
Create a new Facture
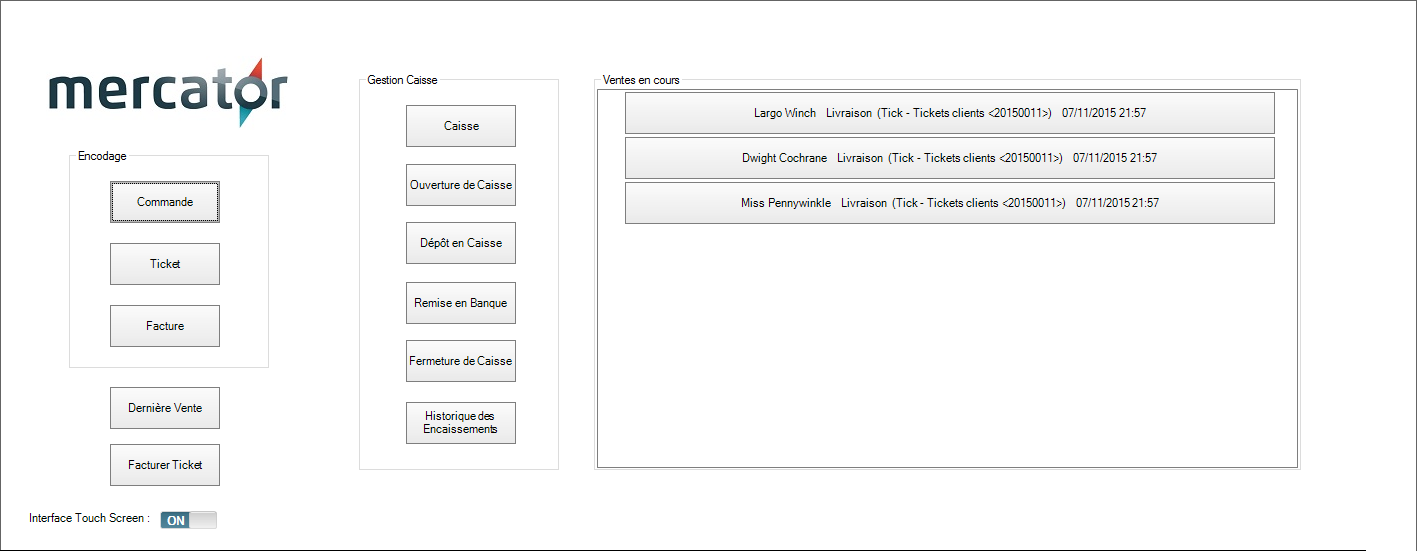tap(165, 326)
